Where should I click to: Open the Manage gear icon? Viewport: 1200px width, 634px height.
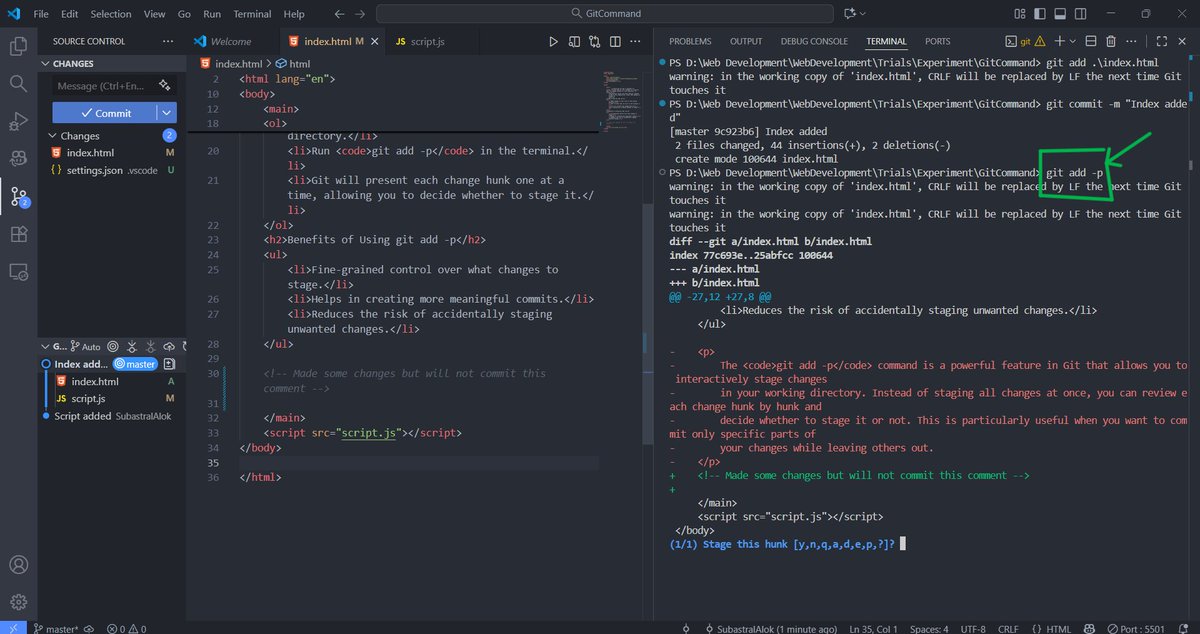coord(18,602)
